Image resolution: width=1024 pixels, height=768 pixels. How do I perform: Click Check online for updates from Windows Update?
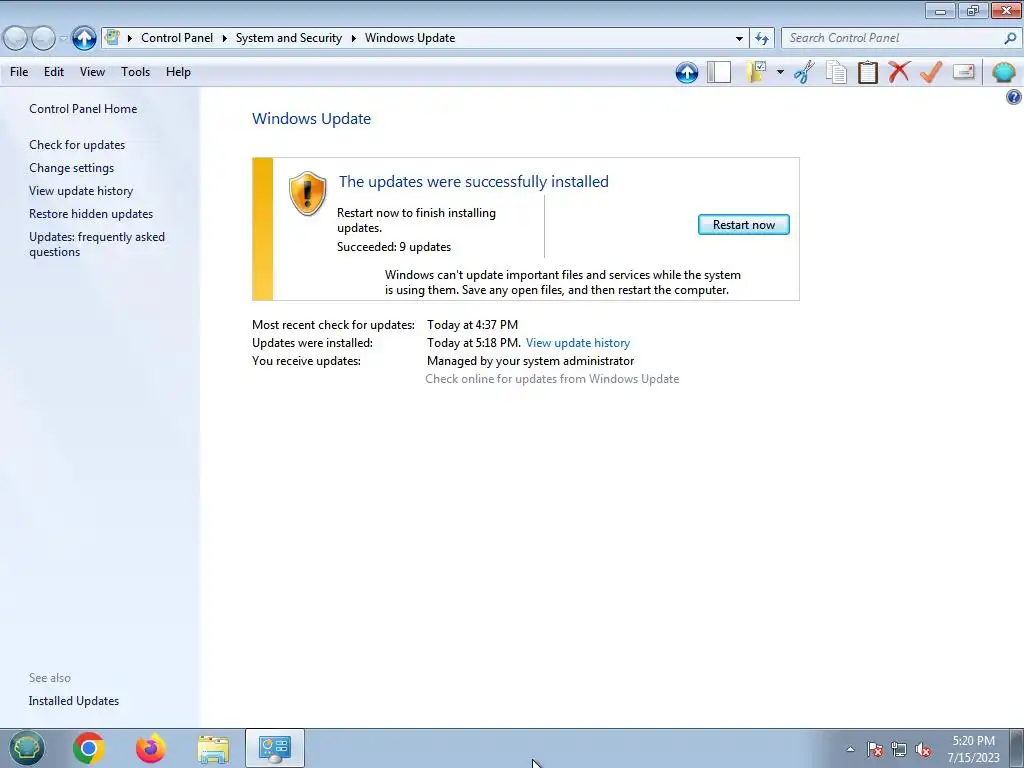coord(552,379)
